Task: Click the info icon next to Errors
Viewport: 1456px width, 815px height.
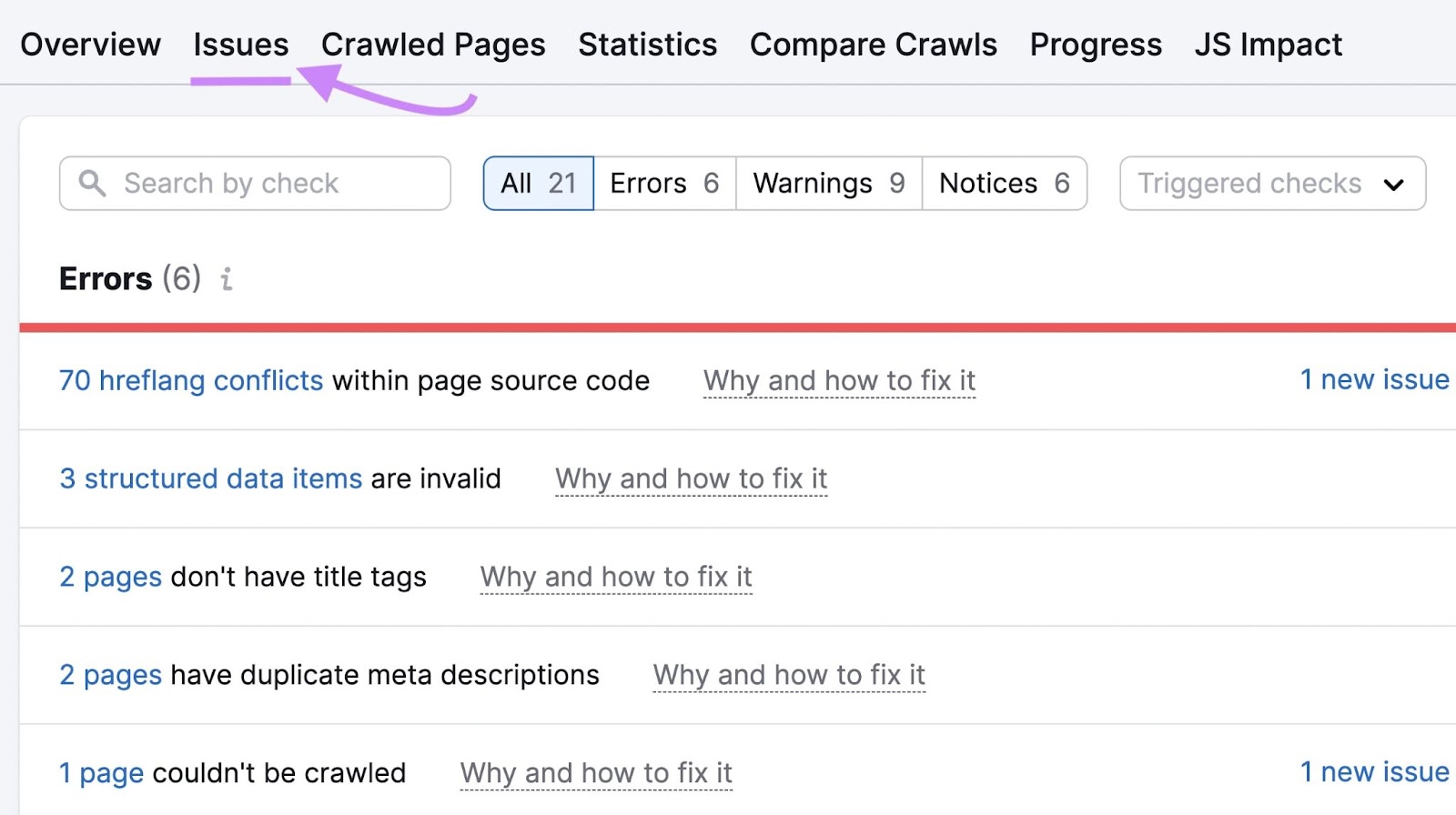Action: tap(227, 280)
